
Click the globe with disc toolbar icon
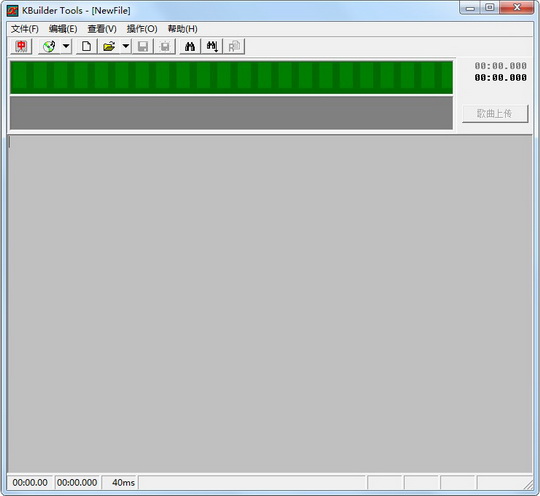tap(49, 46)
